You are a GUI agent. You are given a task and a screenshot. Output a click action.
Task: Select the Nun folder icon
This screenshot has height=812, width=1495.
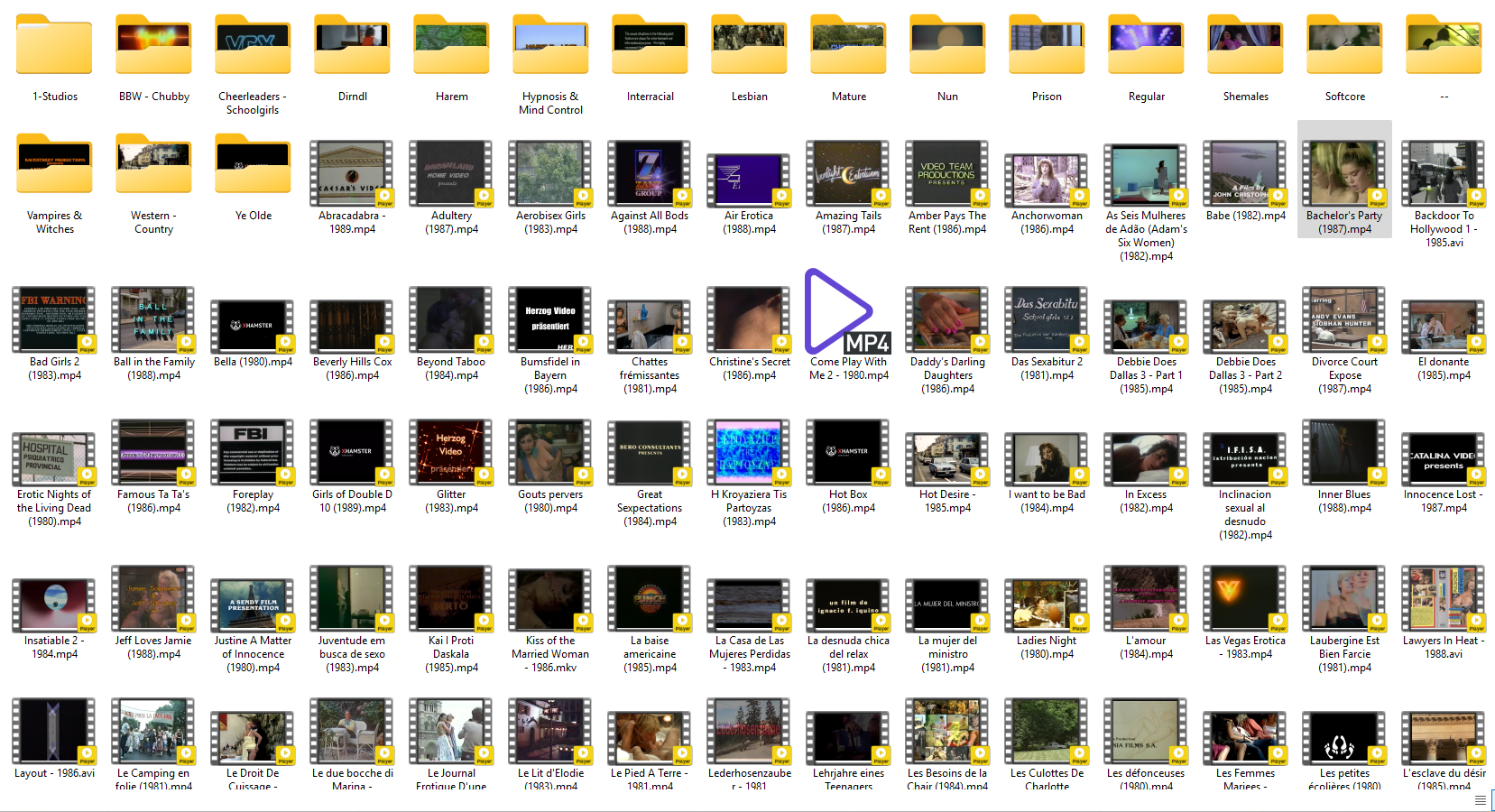tap(947, 44)
